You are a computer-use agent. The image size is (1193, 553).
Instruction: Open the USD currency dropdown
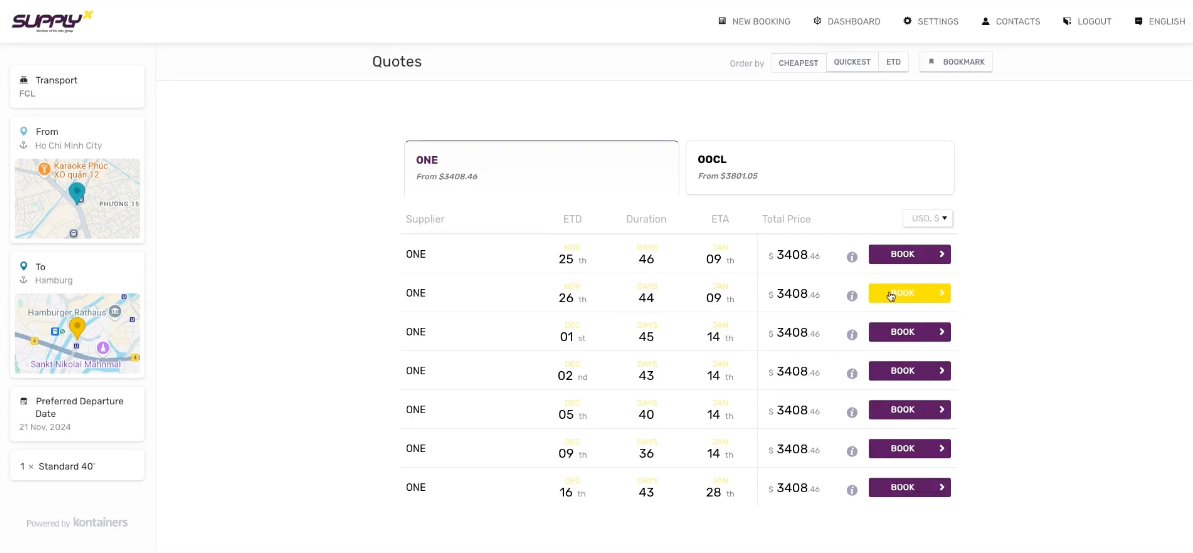[x=928, y=218]
